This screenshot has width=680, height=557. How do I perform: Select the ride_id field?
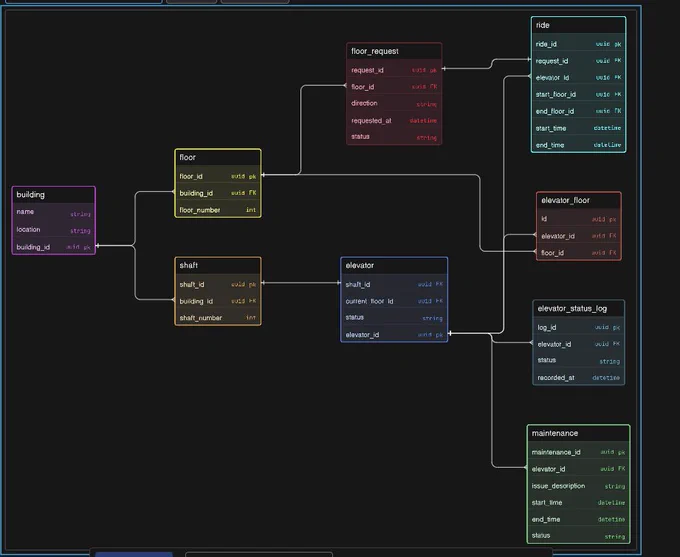579,44
